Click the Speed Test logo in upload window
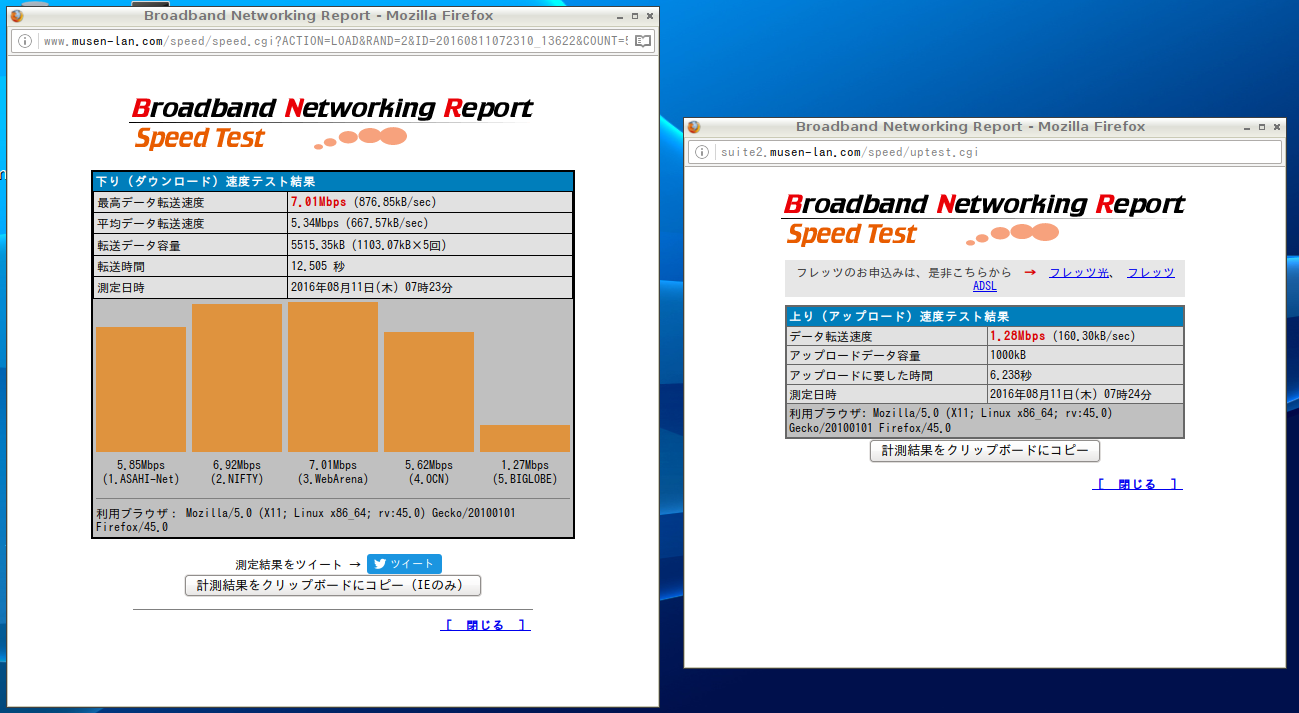1299x713 pixels. tap(851, 235)
